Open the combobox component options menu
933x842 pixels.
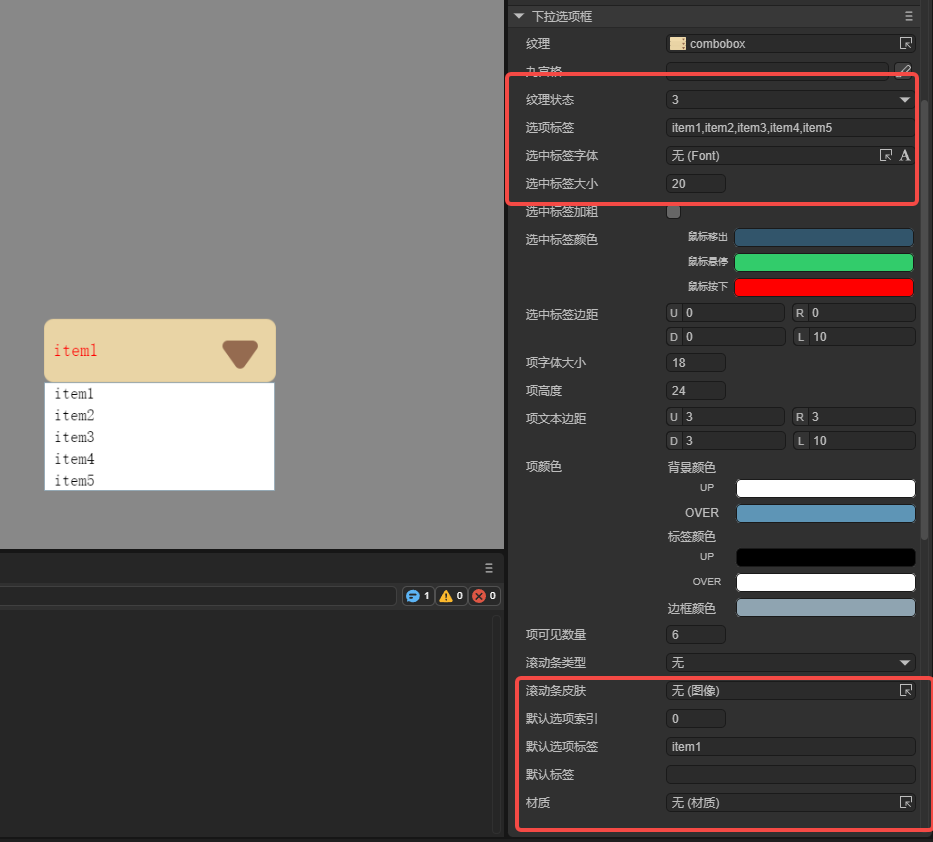[908, 17]
